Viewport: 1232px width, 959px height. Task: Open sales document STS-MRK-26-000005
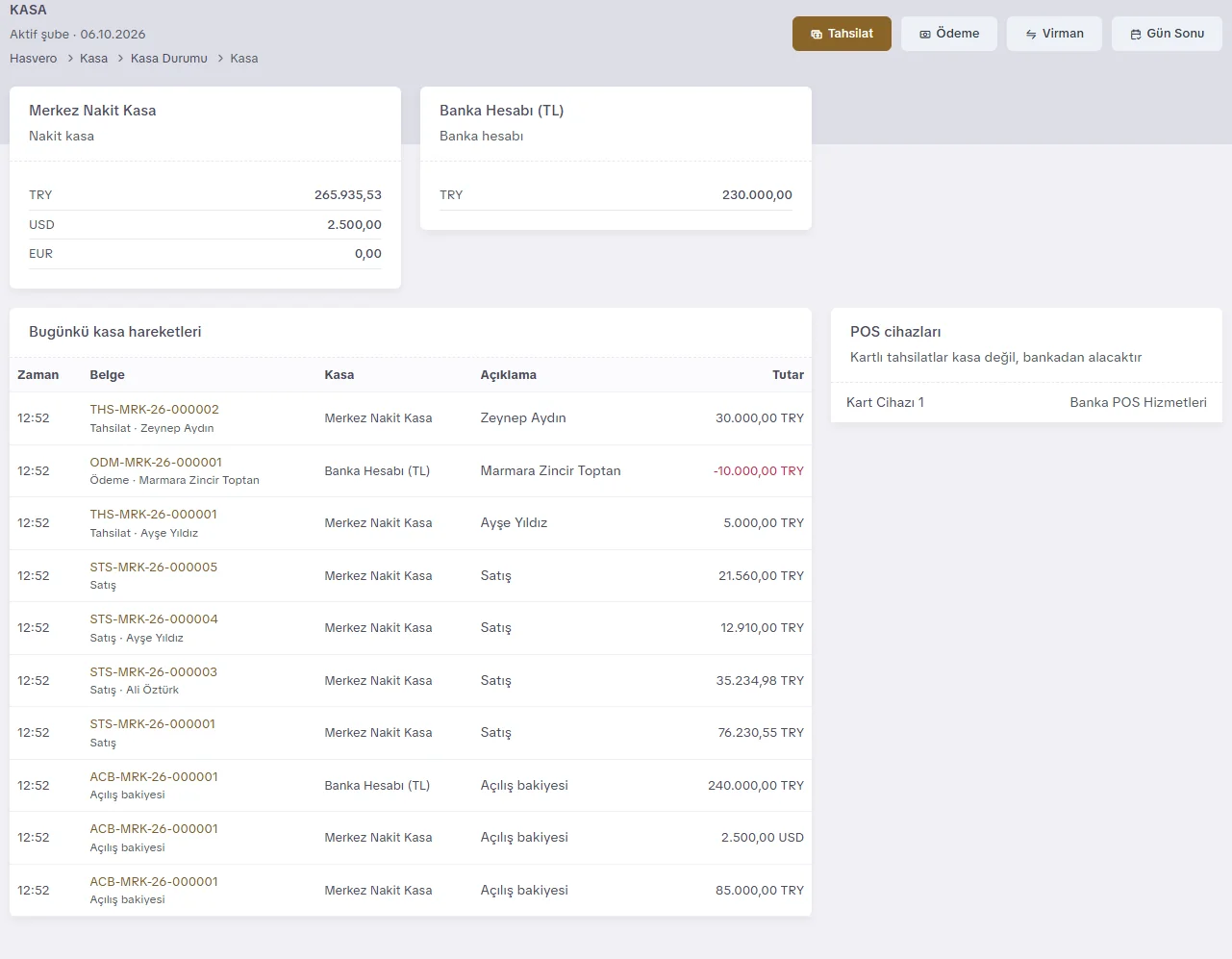[x=154, y=568]
